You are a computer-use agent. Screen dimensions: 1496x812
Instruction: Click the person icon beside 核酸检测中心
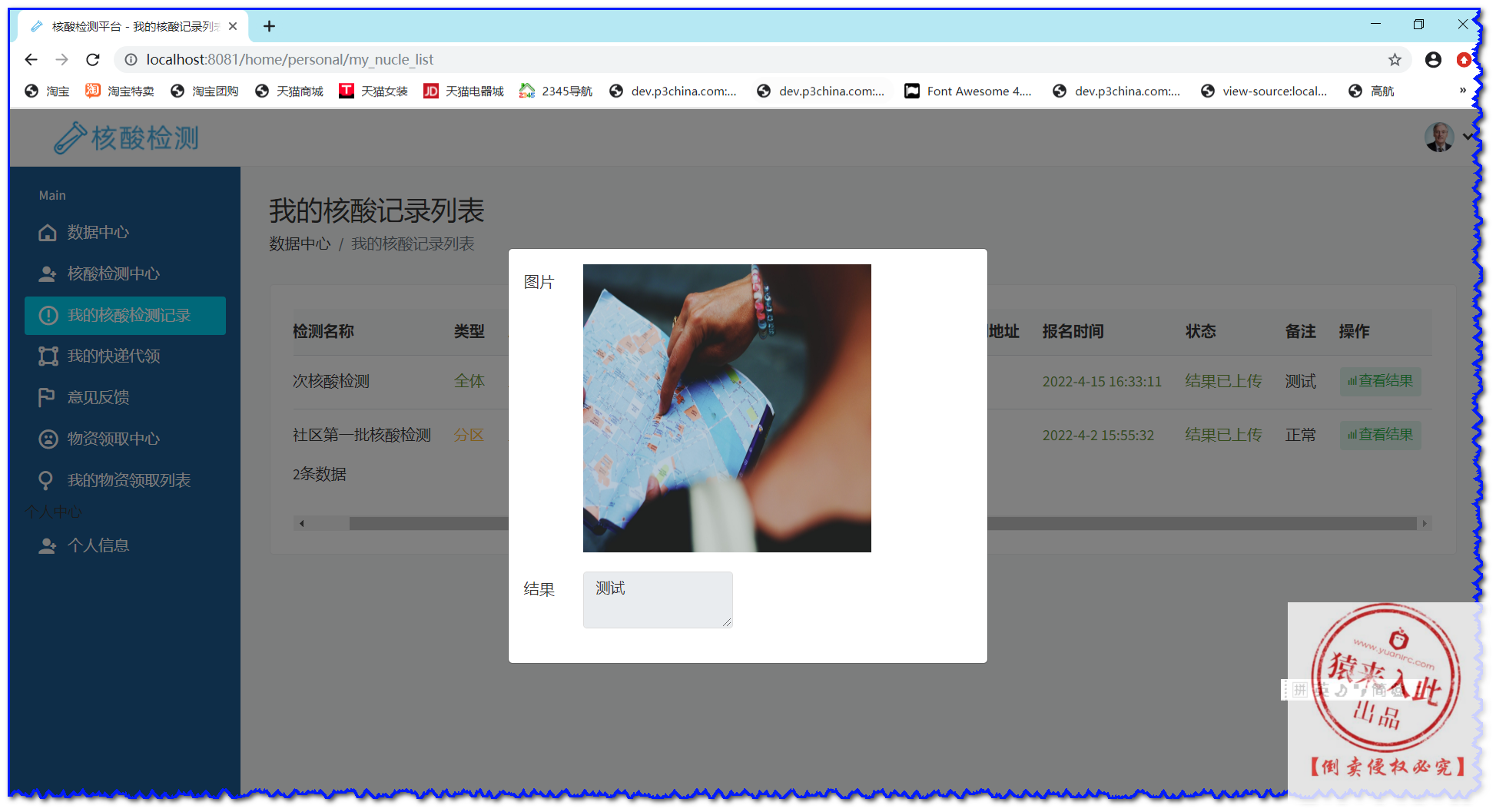pyautogui.click(x=48, y=273)
